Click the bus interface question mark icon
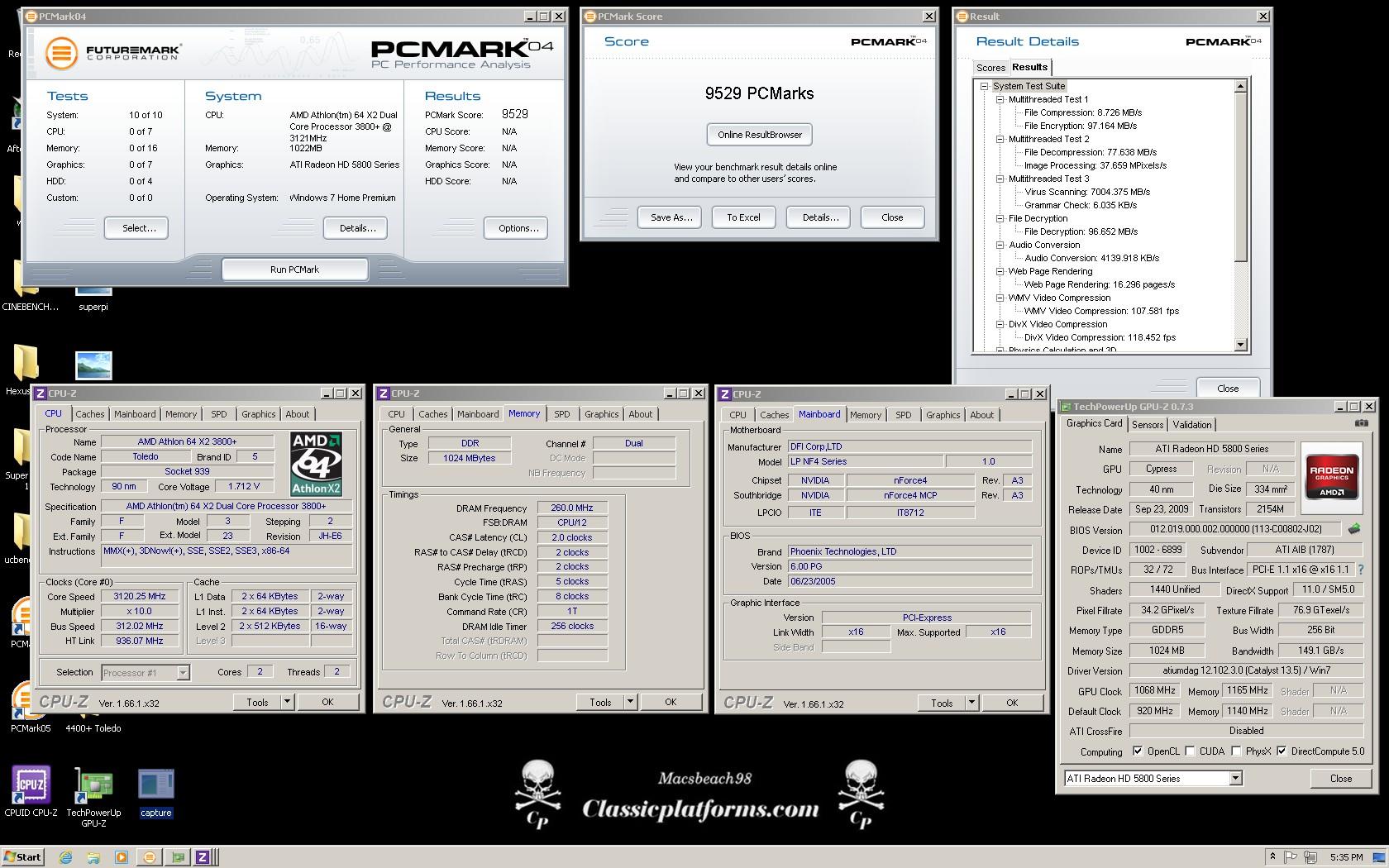 (1360, 570)
